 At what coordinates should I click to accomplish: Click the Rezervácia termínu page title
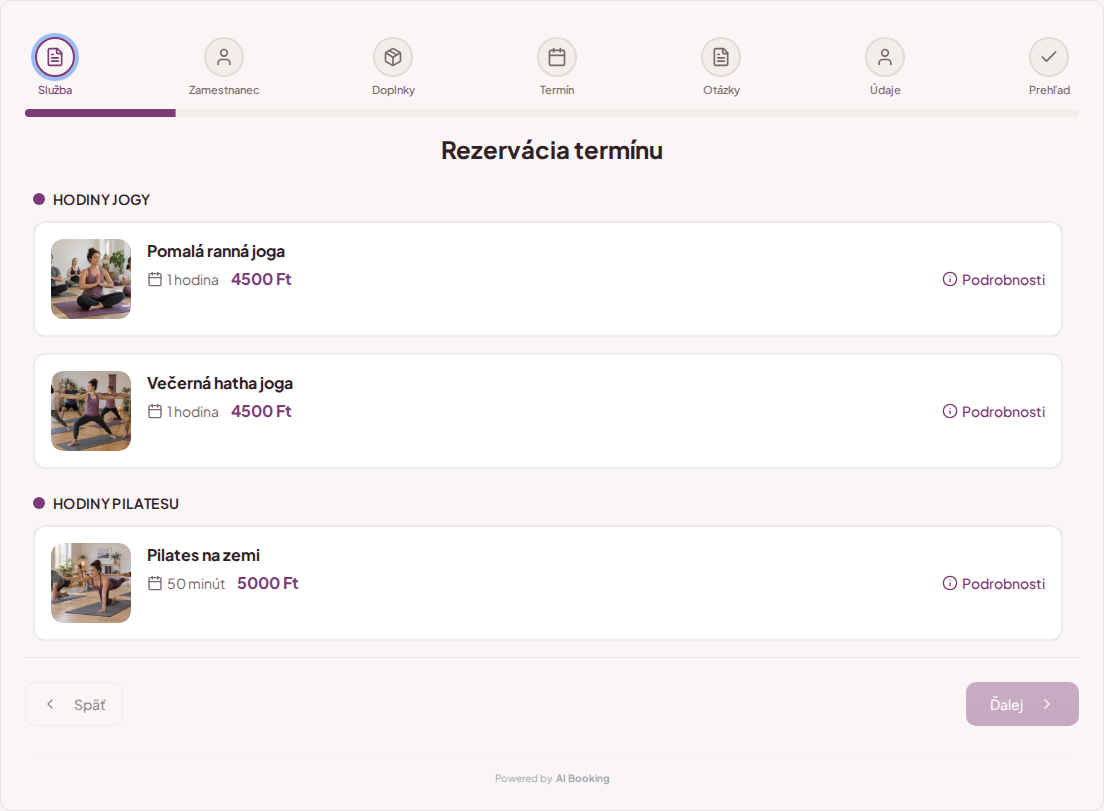coord(552,151)
